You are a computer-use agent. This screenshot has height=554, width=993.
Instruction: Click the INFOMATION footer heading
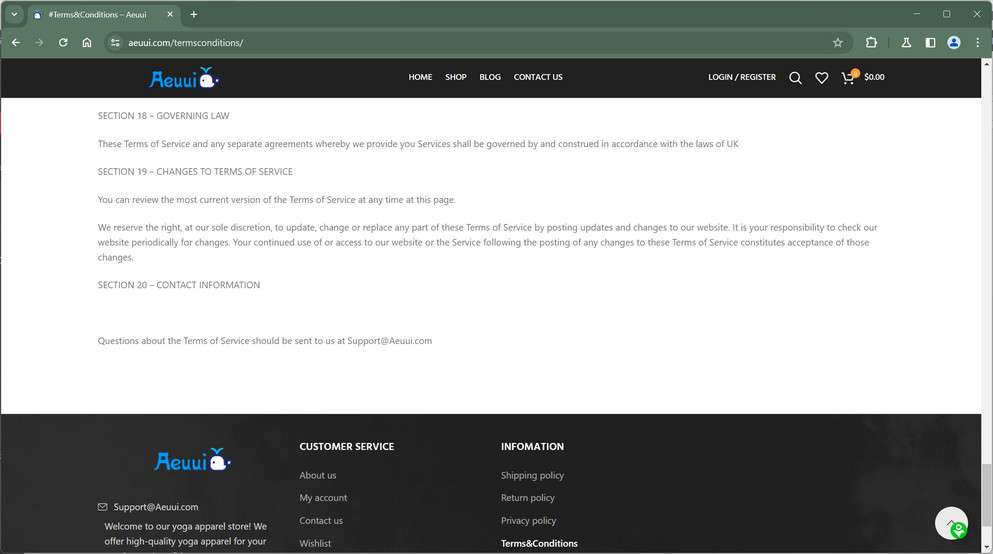532,446
